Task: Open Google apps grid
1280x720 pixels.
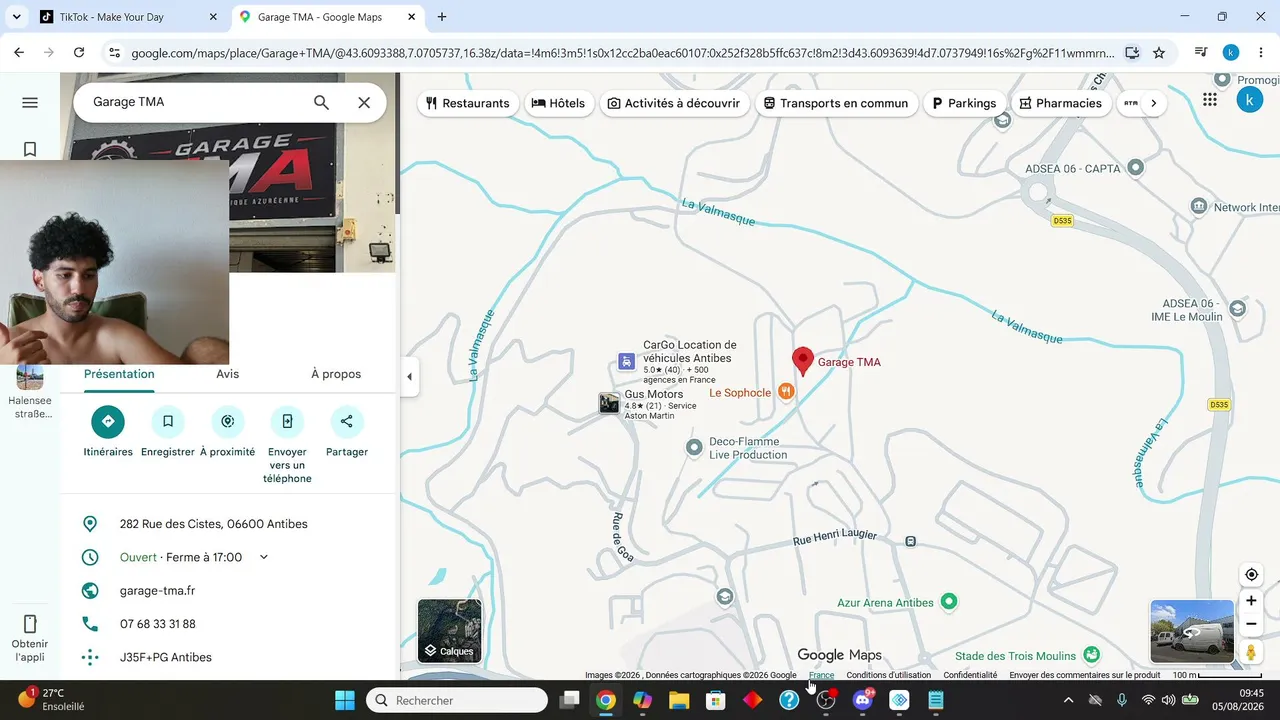Action: 1210,100
